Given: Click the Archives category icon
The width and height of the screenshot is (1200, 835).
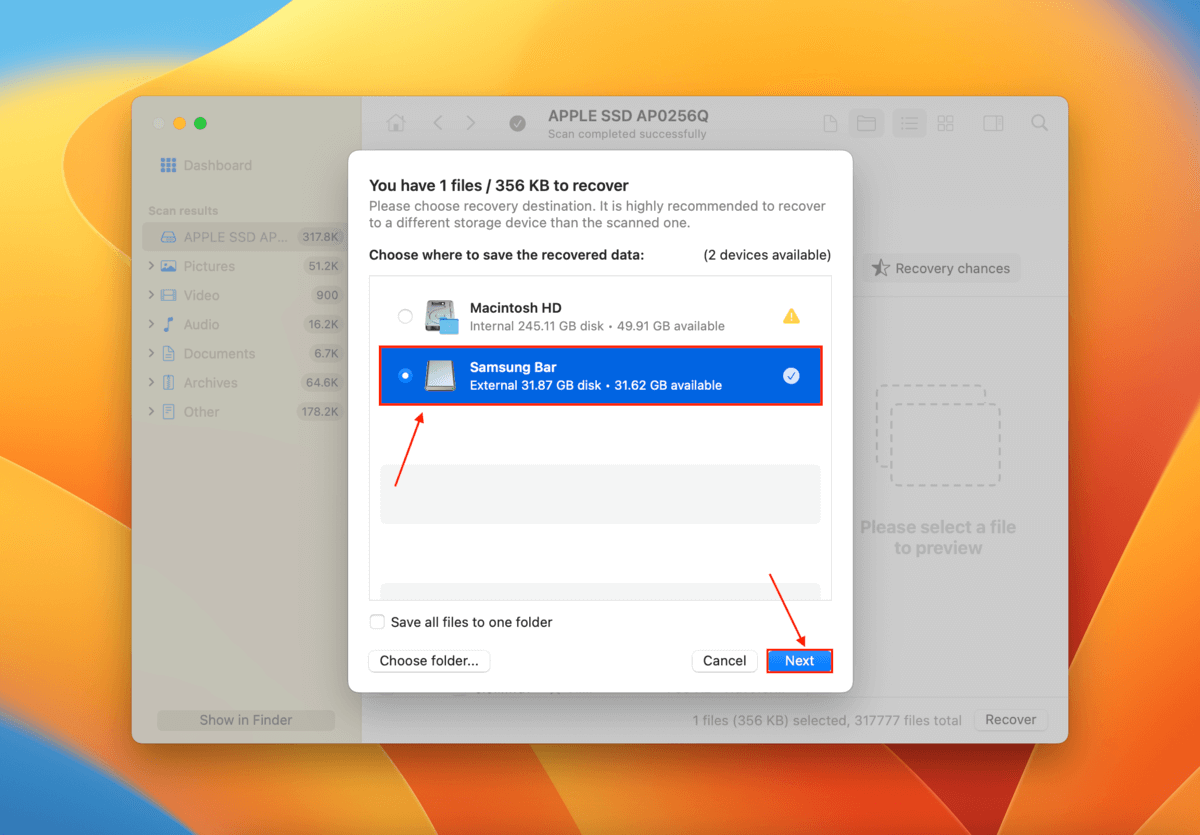Looking at the screenshot, I should point(168,382).
